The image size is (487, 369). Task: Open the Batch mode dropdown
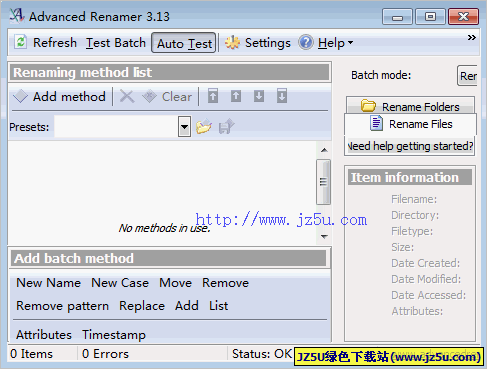(467, 76)
